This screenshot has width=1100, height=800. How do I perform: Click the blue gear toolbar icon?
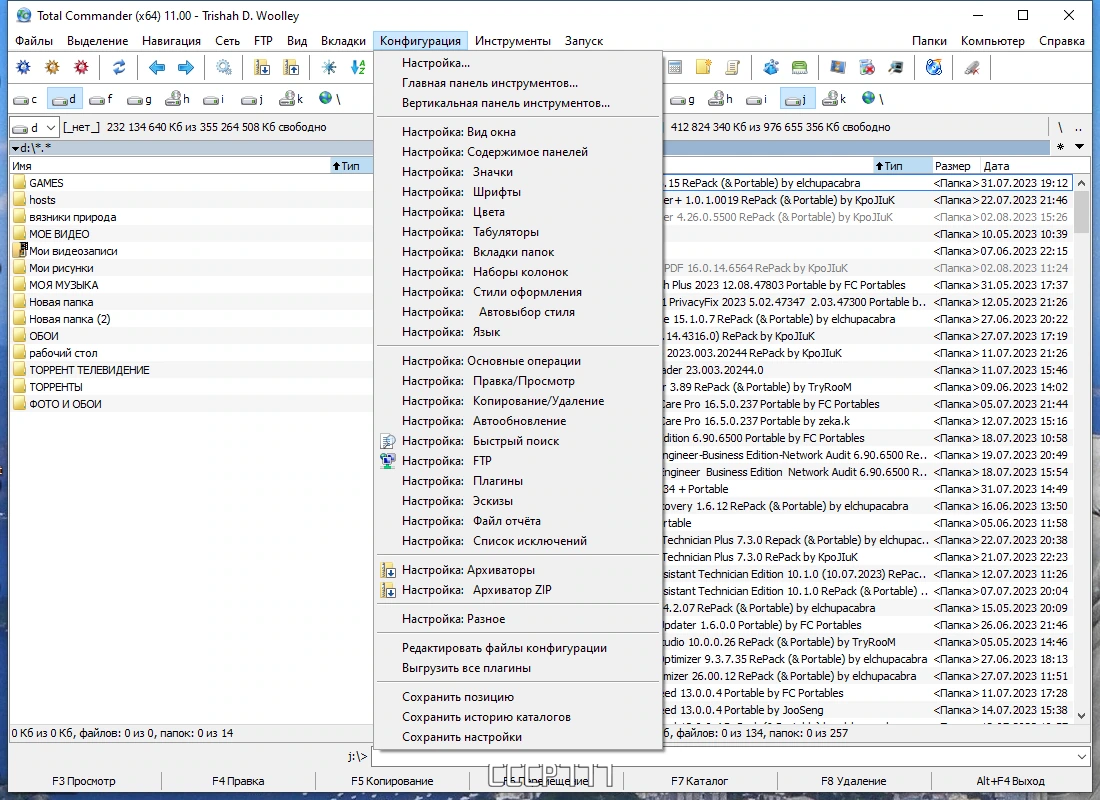(x=24, y=67)
